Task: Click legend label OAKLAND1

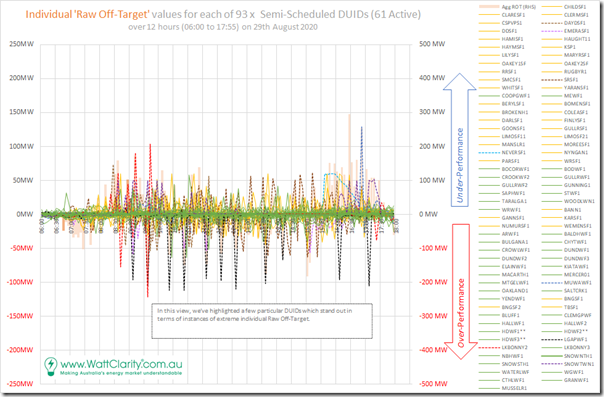Action: [x=515, y=291]
